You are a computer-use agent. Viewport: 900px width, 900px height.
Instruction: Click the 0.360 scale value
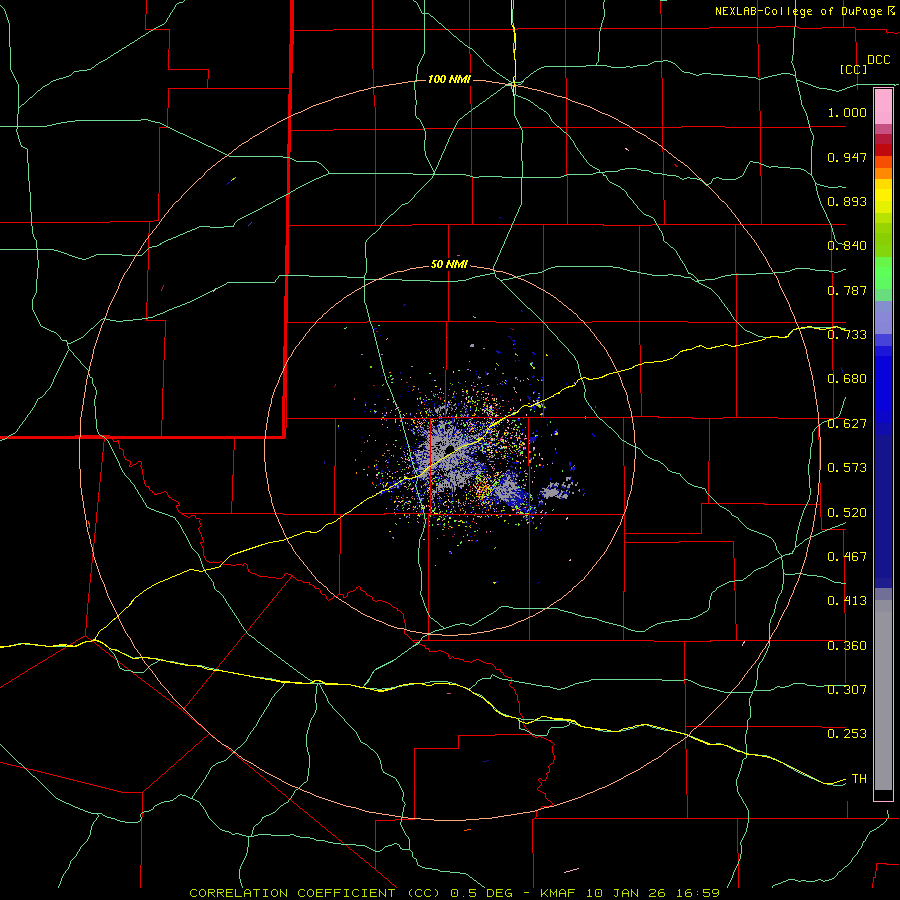(847, 646)
